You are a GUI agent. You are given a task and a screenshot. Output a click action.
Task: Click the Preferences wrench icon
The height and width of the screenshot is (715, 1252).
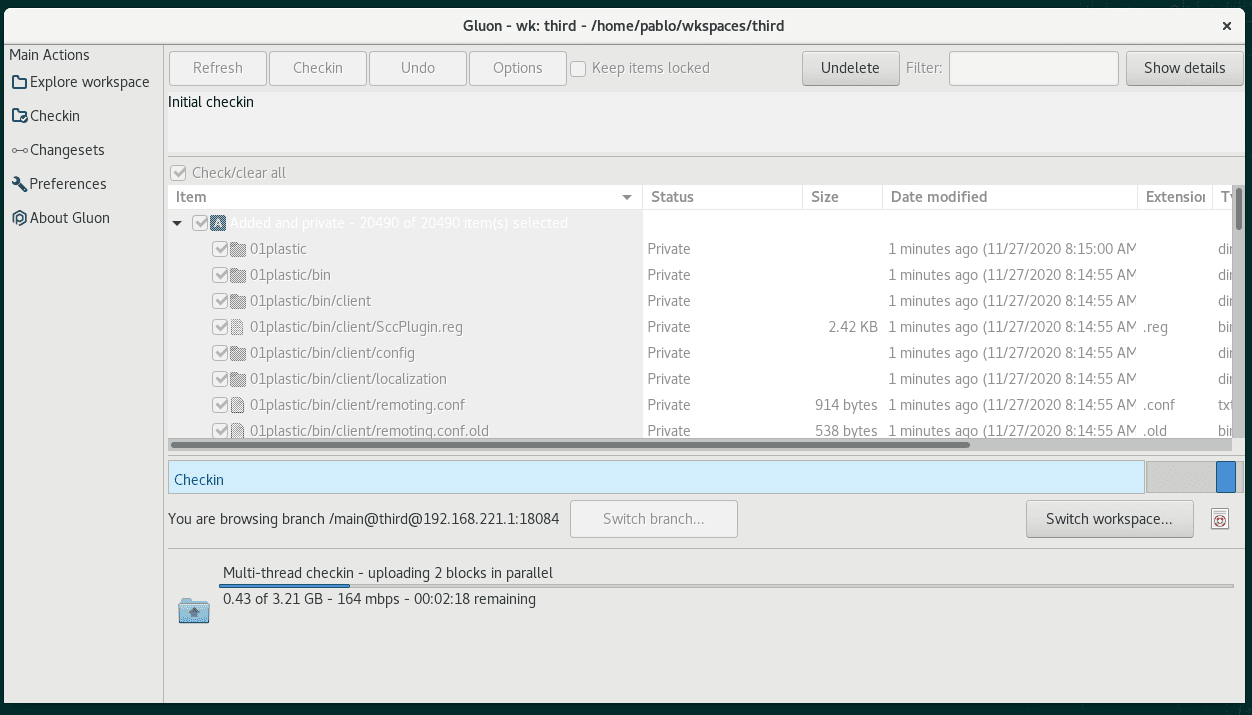[x=19, y=184]
